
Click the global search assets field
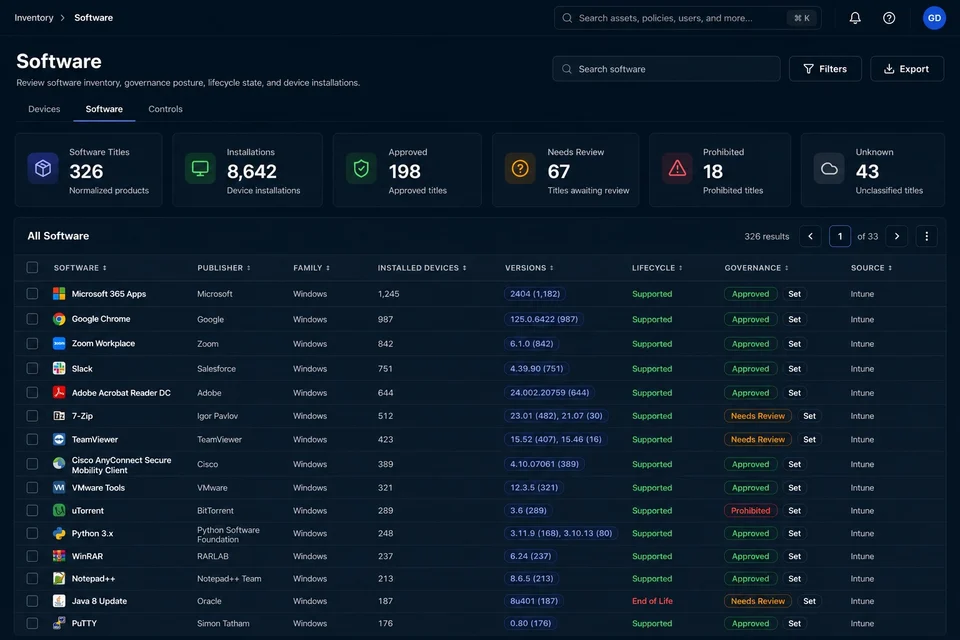click(688, 18)
